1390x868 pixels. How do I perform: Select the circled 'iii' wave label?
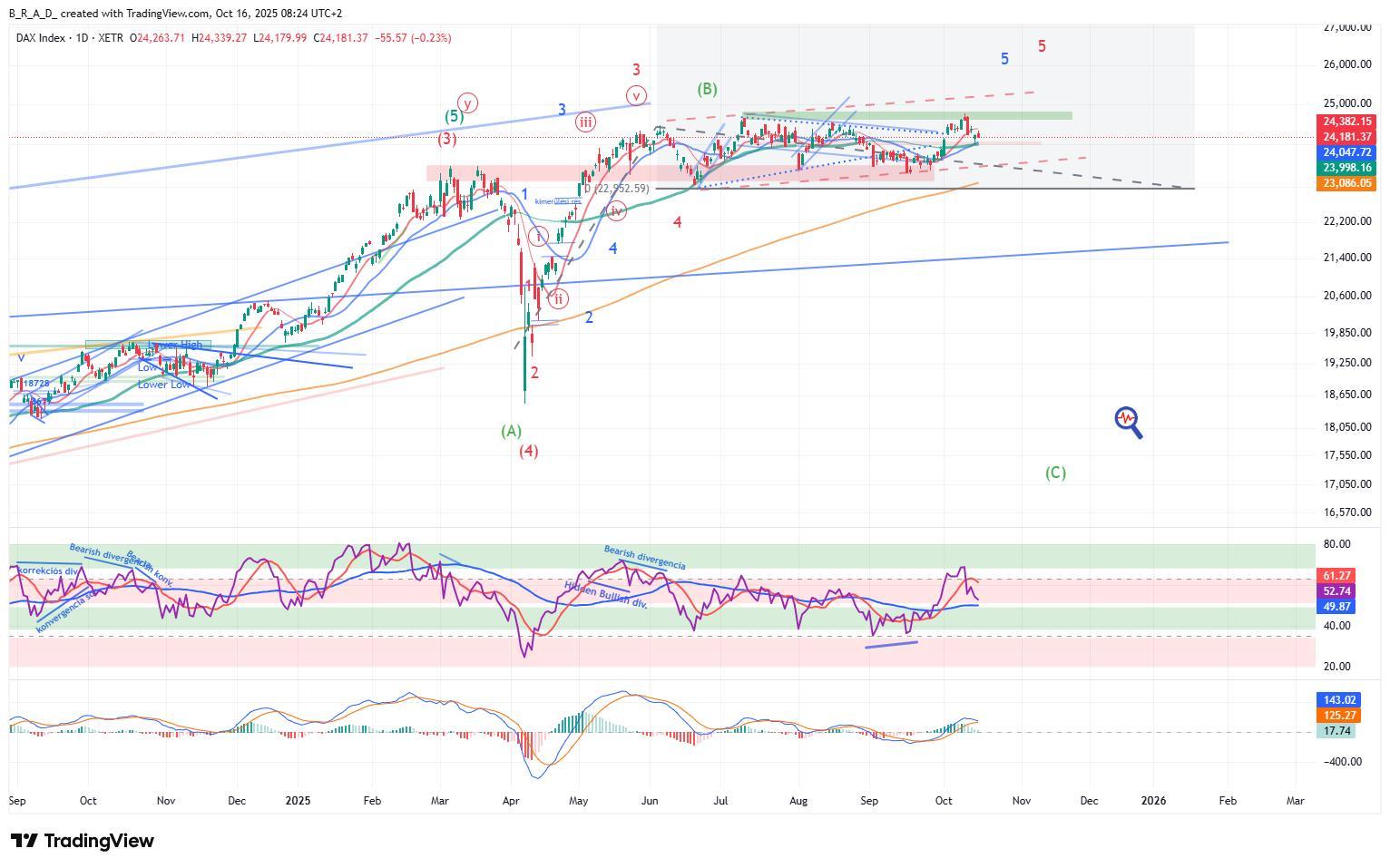(x=585, y=122)
